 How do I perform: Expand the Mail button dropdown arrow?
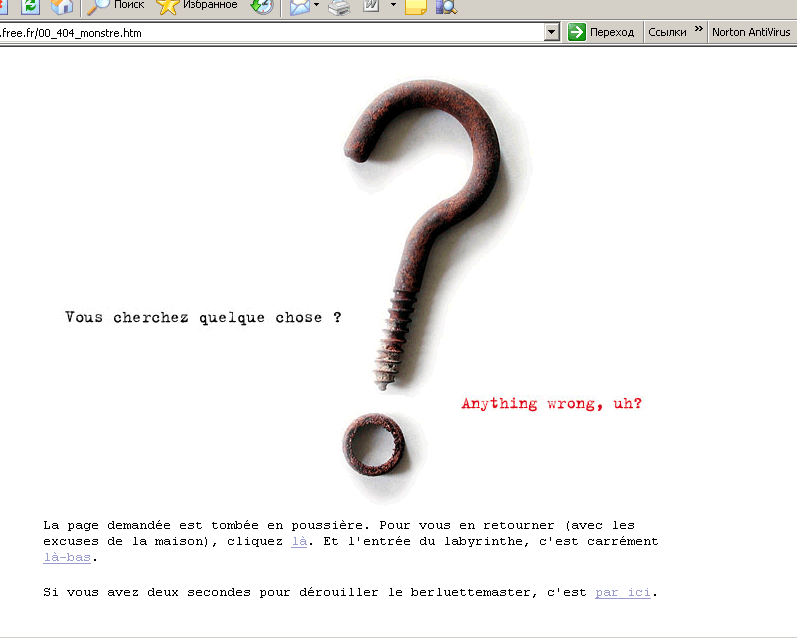click(x=317, y=6)
